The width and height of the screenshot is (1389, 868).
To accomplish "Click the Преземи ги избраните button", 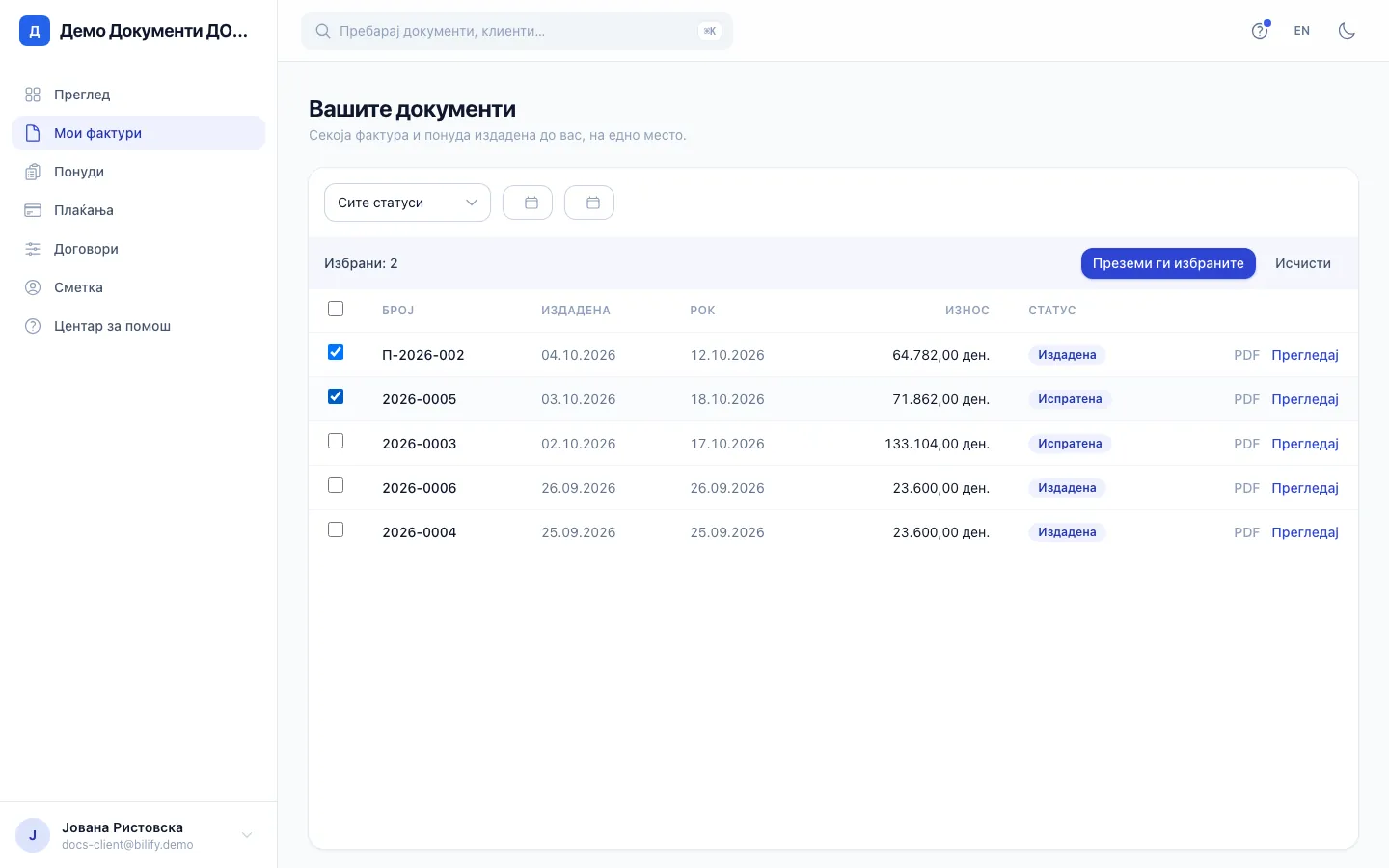I will click(1168, 263).
